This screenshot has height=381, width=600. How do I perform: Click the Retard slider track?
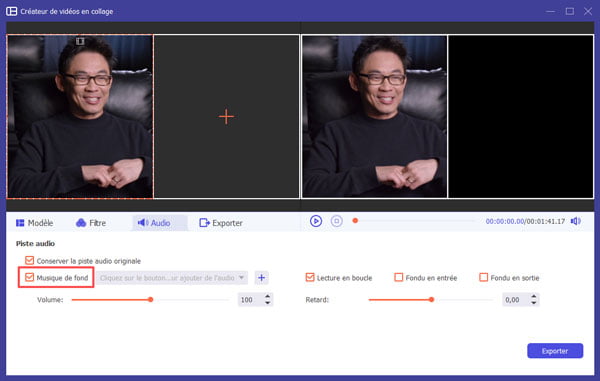431,300
